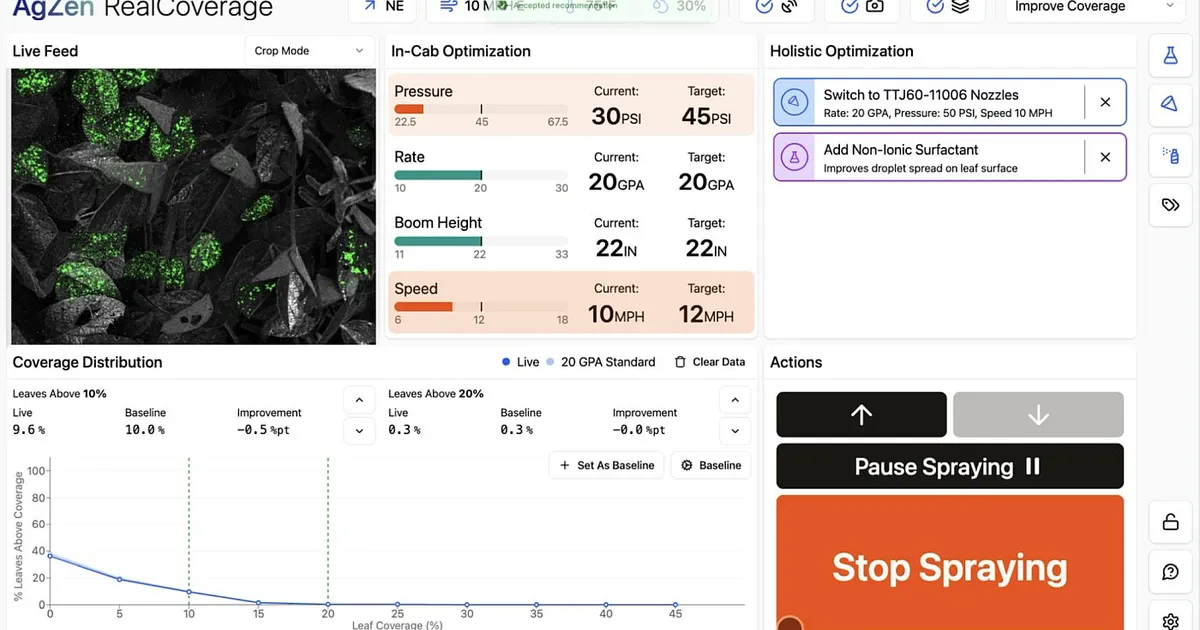Toggle the camera check button in top bar
The height and width of the screenshot is (630, 1200).
point(862,7)
